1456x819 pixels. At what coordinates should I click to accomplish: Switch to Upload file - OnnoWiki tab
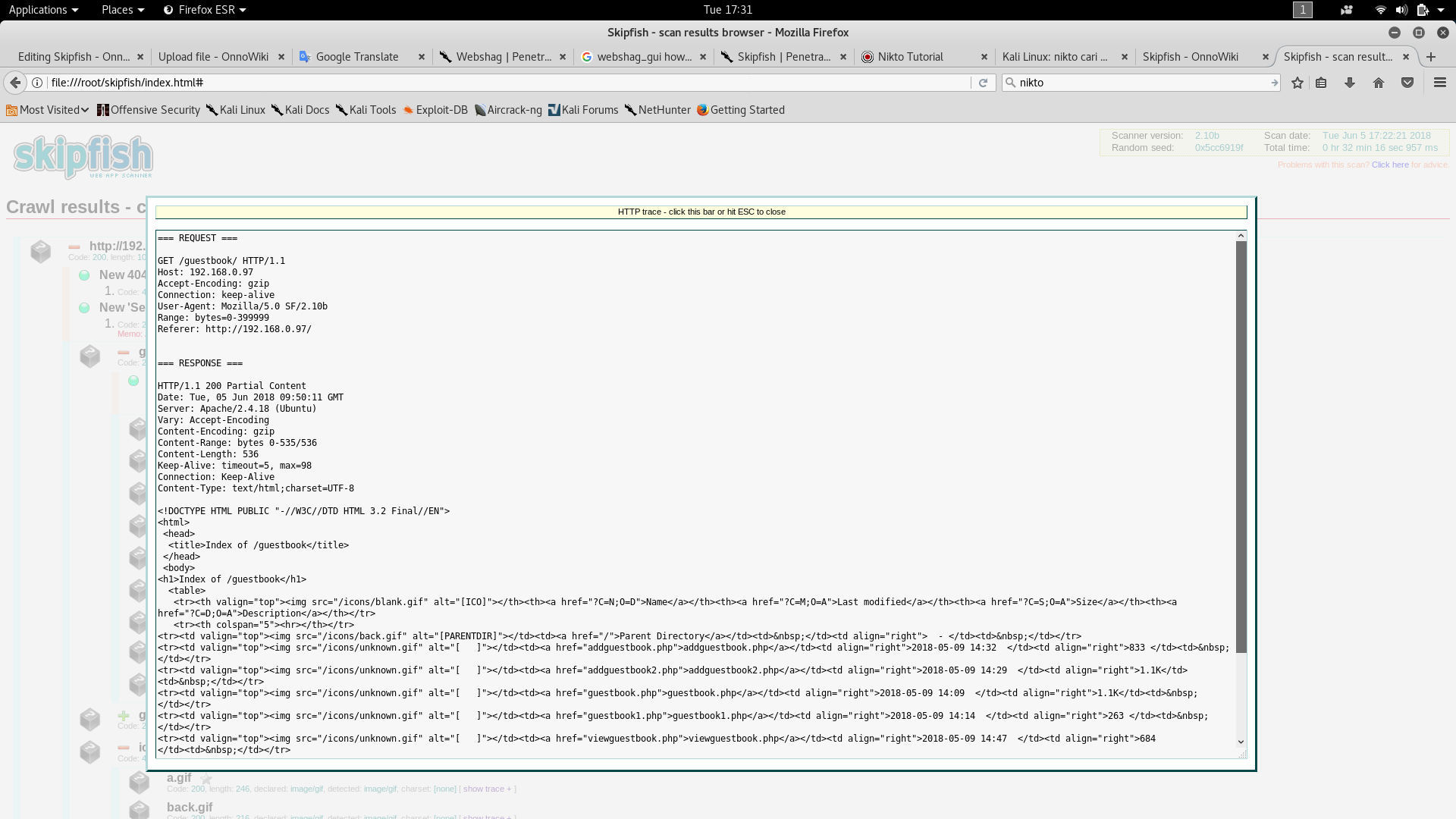tap(213, 57)
